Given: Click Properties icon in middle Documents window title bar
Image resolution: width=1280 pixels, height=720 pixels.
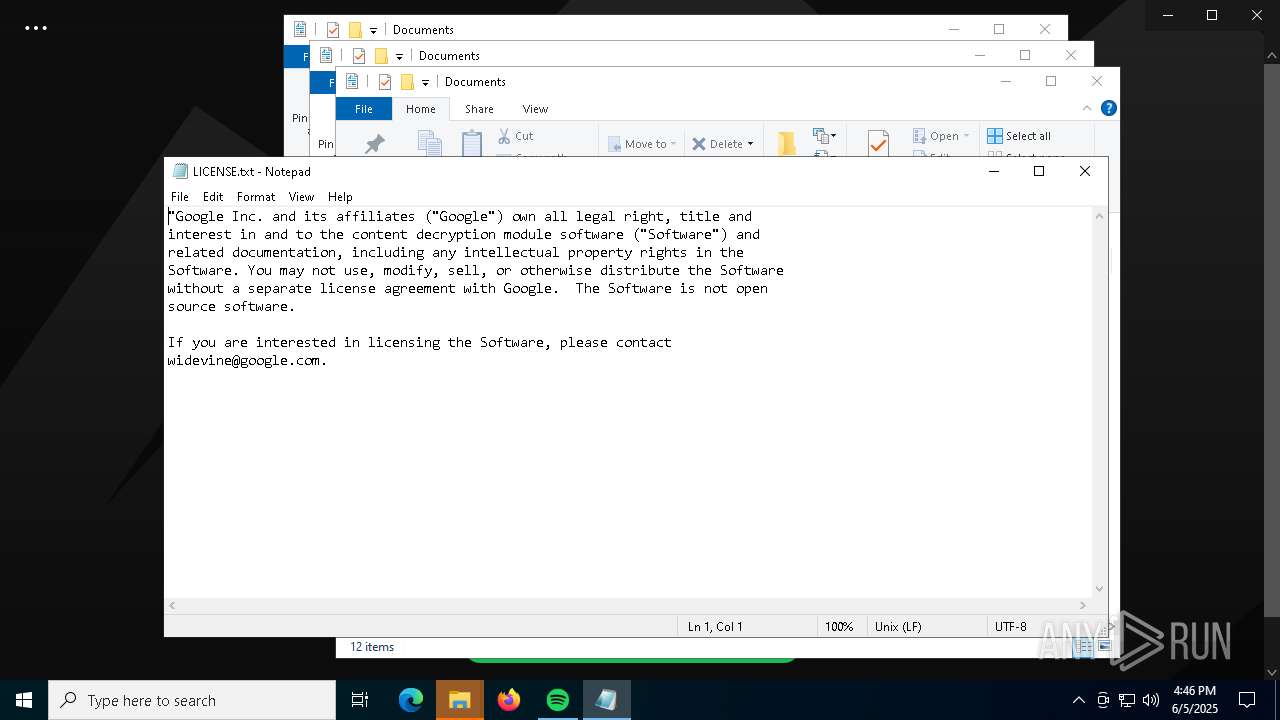Looking at the screenshot, I should (326, 56).
